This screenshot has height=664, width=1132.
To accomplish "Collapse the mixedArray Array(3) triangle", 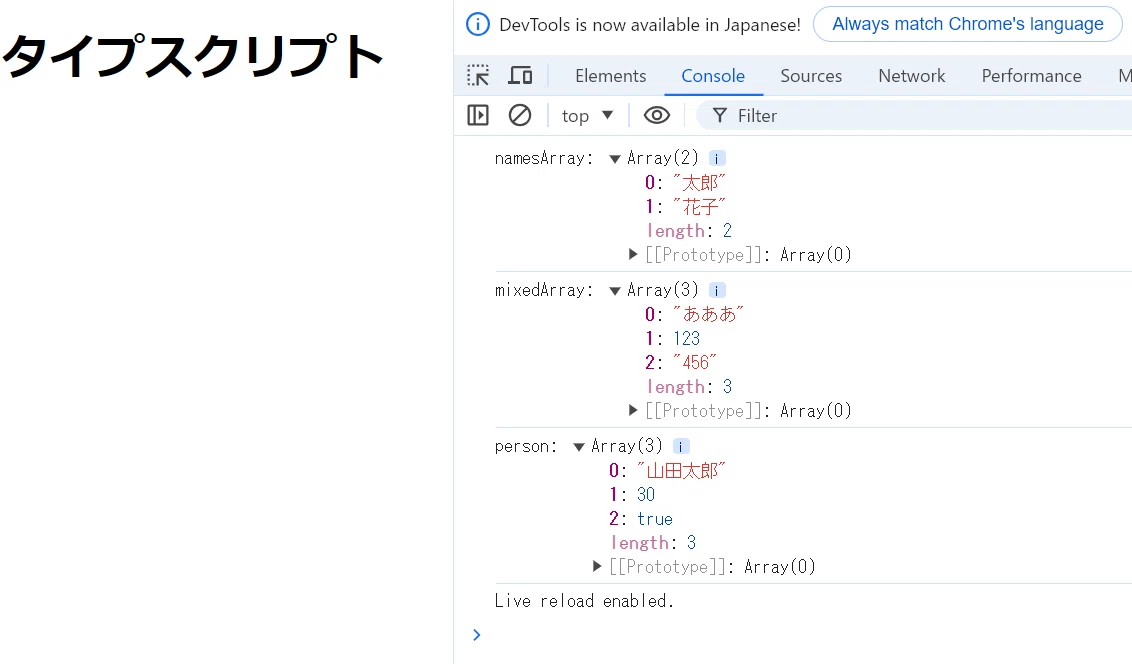I will tap(615, 291).
